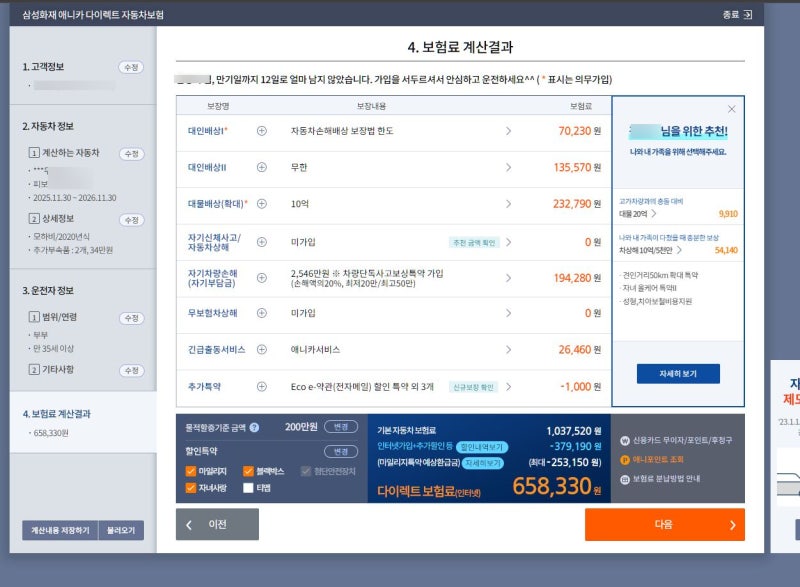Viewport: 800px width, 587px height.
Task: Click 수정 next to 기타사항
Action: 132,370
